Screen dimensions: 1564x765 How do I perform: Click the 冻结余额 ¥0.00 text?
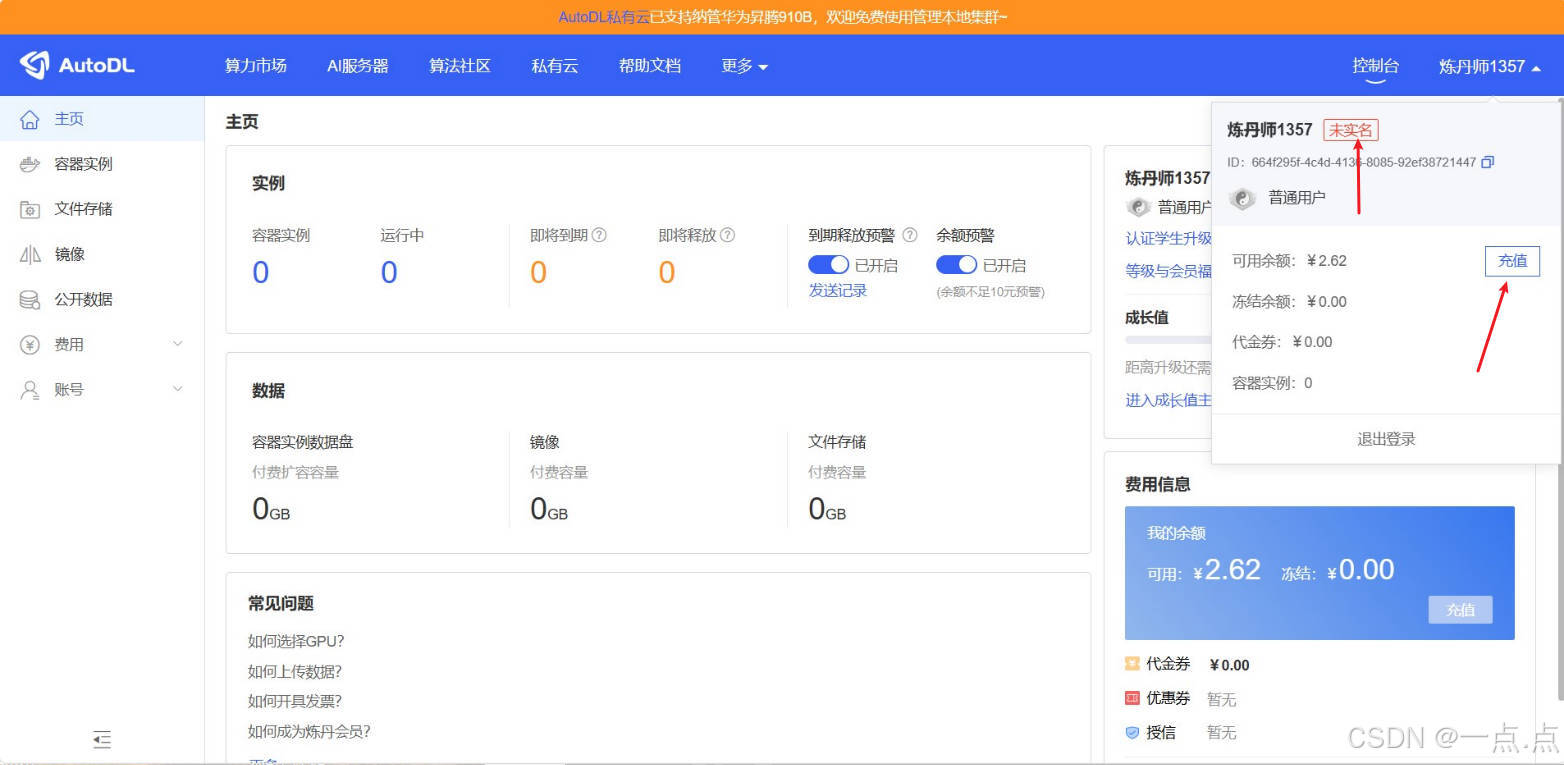(1290, 301)
